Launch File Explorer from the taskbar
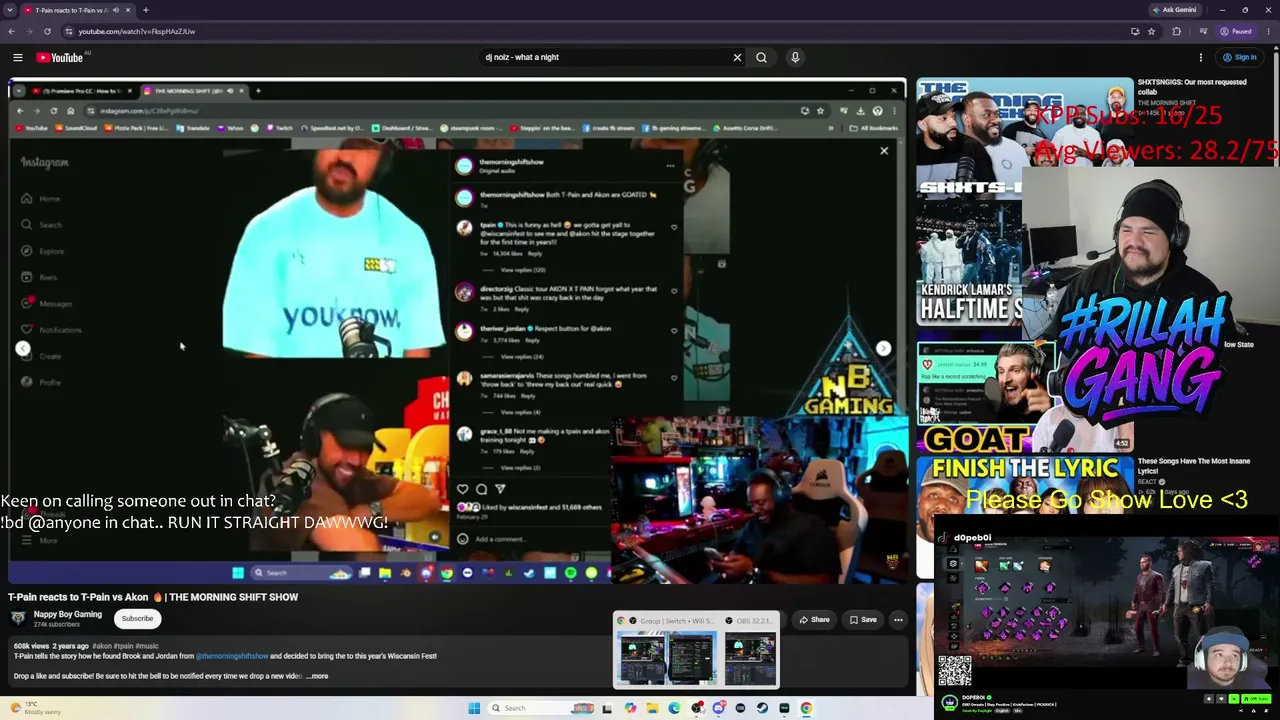The height and width of the screenshot is (720, 1280). point(652,708)
